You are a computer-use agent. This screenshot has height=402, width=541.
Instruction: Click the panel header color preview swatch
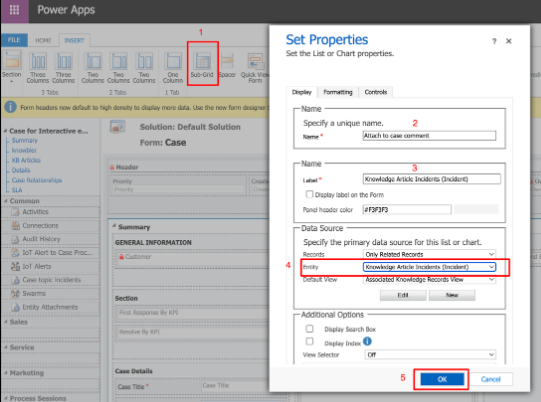(x=476, y=209)
